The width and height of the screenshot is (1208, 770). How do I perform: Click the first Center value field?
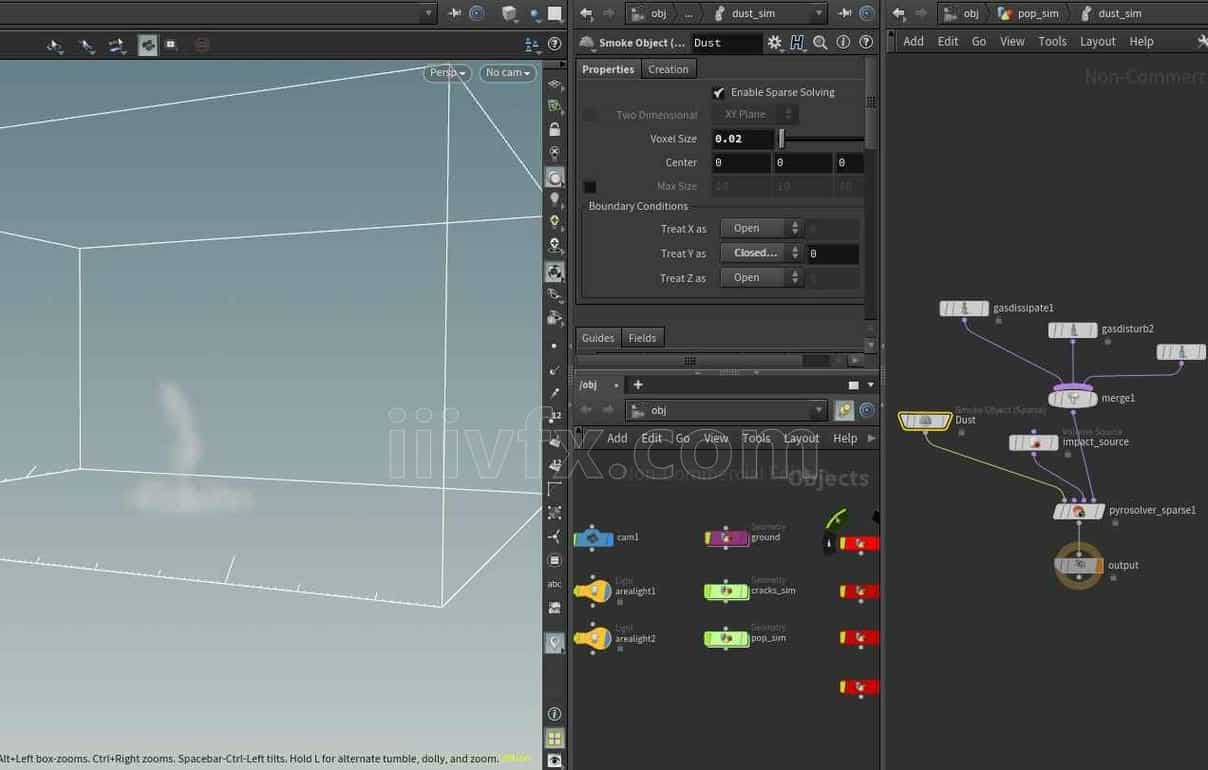click(741, 163)
